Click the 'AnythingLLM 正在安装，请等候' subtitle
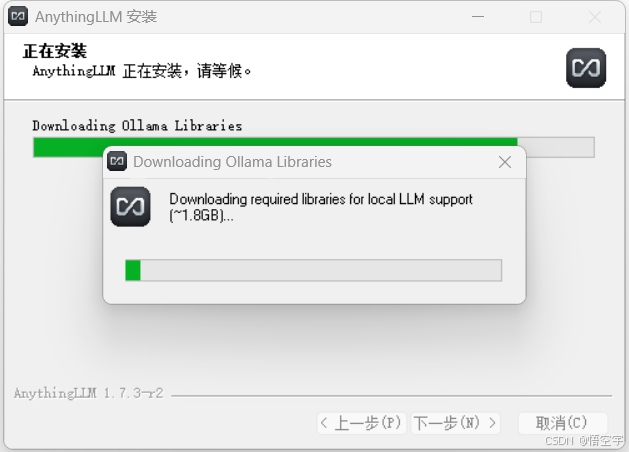The image size is (629, 452). pos(142,71)
